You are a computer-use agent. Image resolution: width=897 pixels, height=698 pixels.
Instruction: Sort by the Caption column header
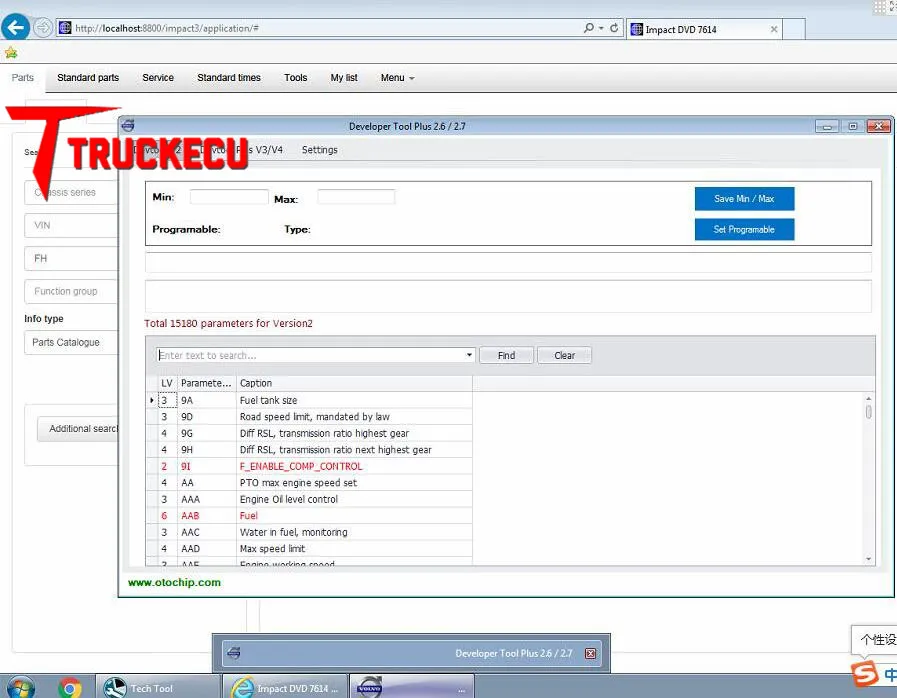pyautogui.click(x=354, y=383)
